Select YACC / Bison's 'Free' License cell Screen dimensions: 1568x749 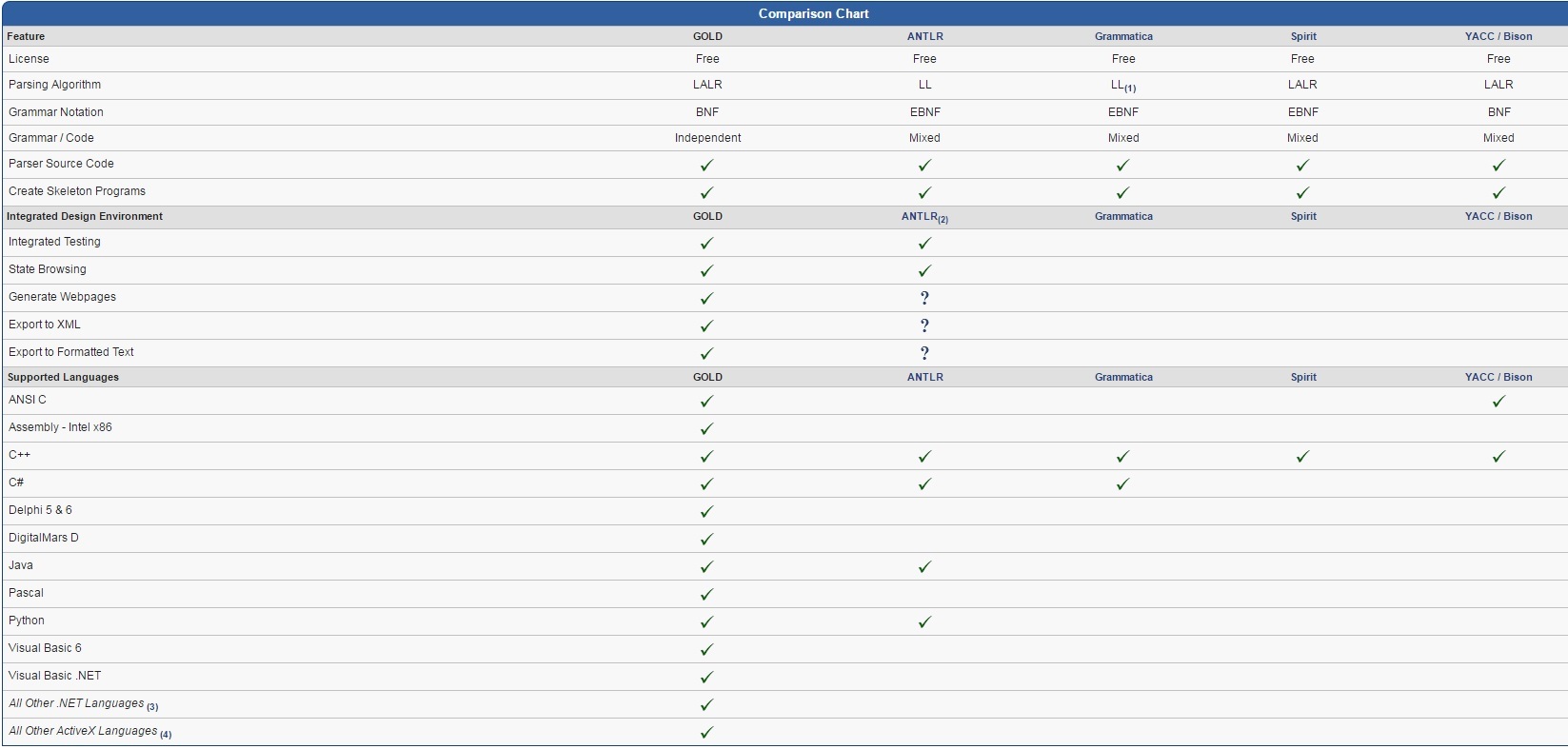click(1499, 59)
